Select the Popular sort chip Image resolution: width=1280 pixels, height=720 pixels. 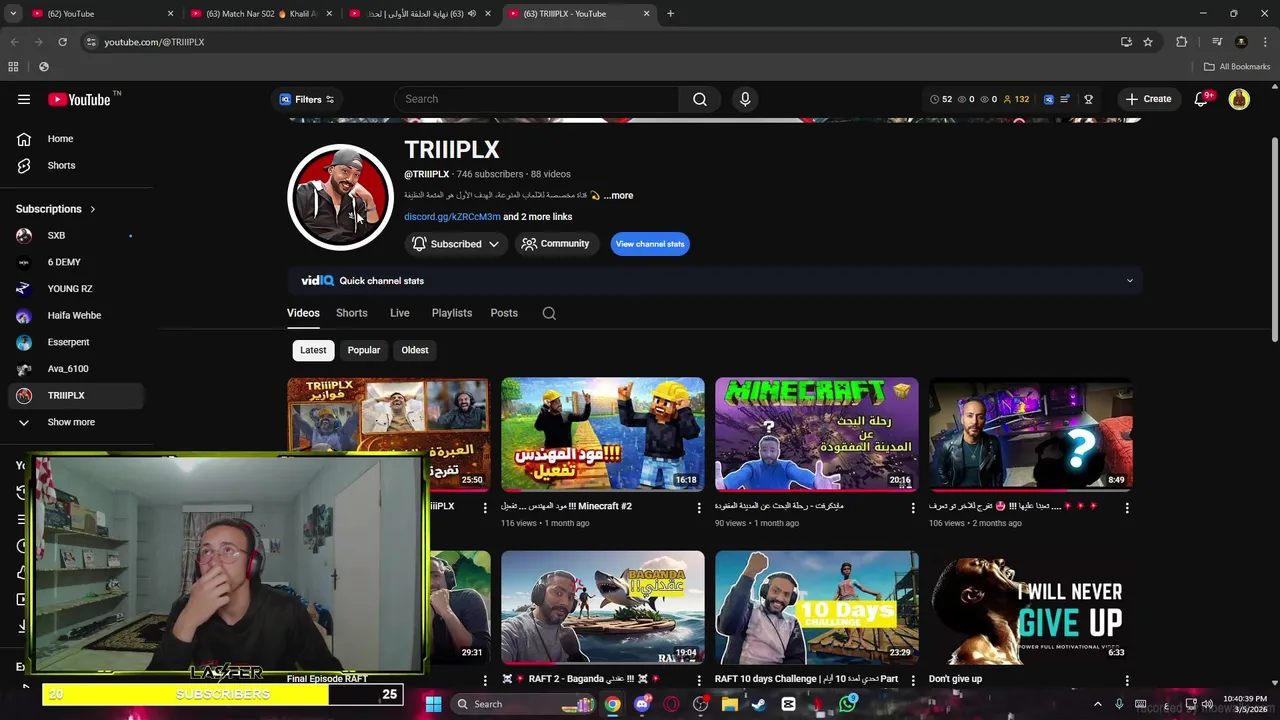364,350
